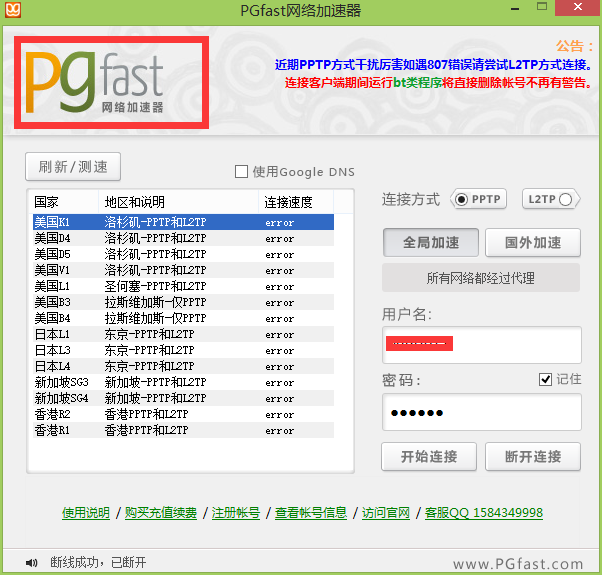Select server row 美国D5
This screenshot has height=575, width=602.
pyautogui.click(x=183, y=254)
